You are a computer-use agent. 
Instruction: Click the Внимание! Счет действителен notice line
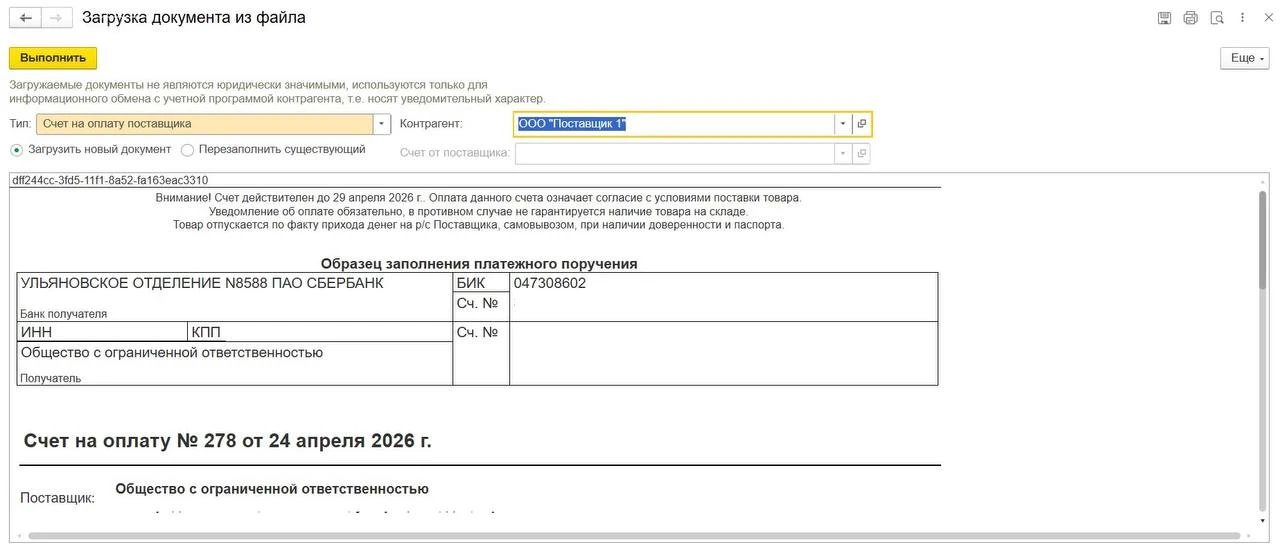(x=478, y=198)
